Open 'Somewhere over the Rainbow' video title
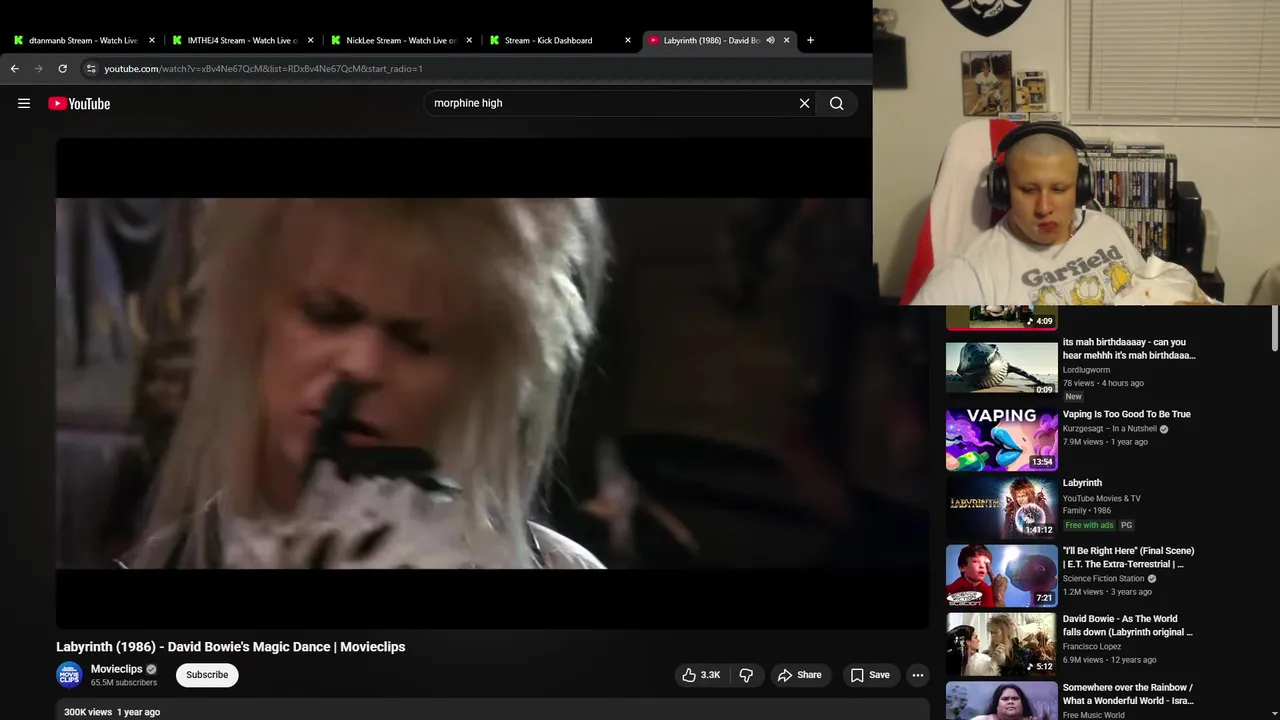This screenshot has width=1280, height=720. [1128, 694]
